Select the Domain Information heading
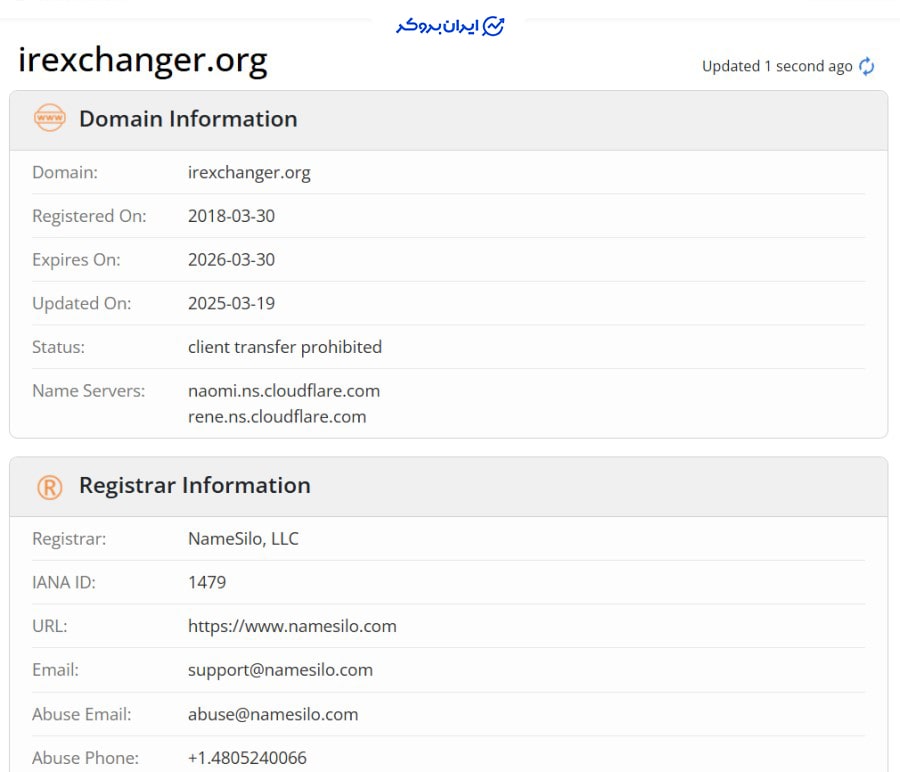This screenshot has width=900, height=772. click(188, 119)
